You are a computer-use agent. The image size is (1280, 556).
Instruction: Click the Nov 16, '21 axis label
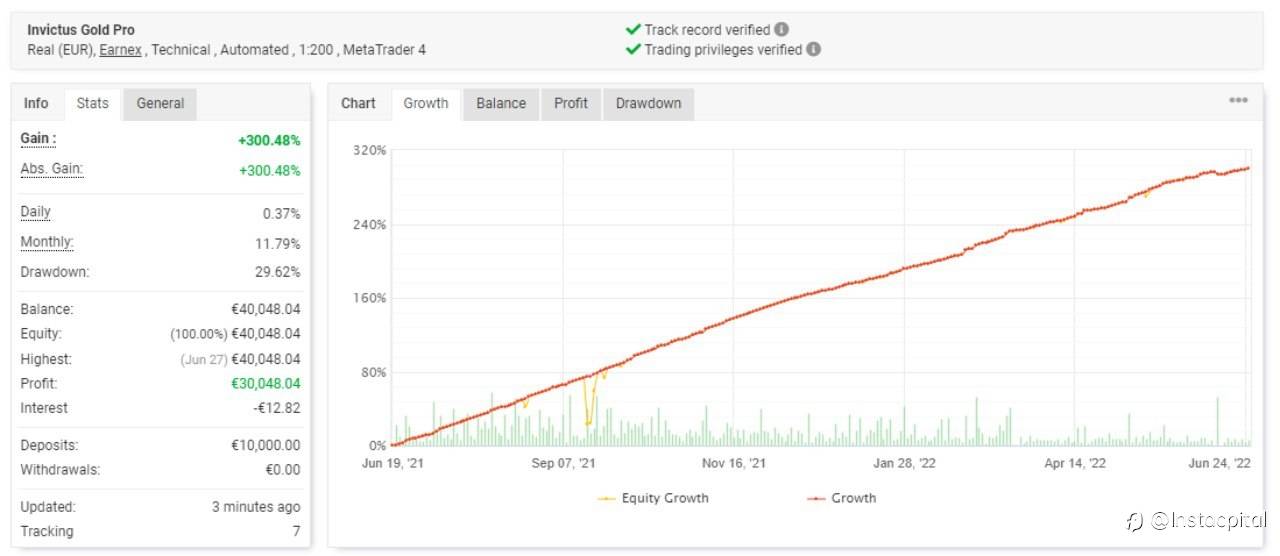734,463
